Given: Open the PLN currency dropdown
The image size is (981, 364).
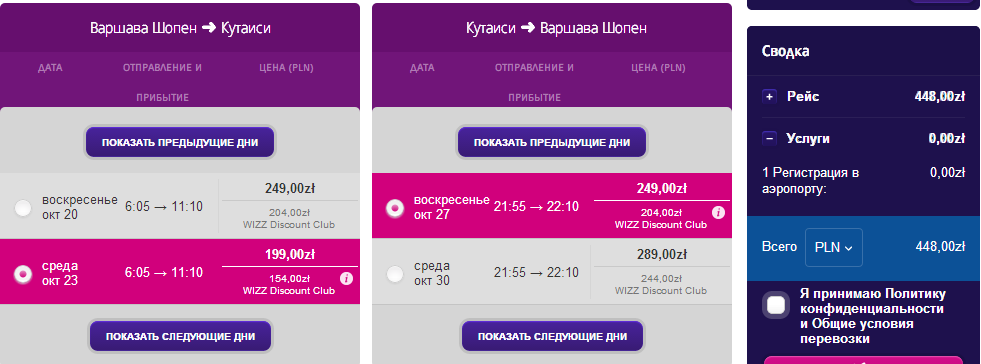Looking at the screenshot, I should click(x=834, y=247).
